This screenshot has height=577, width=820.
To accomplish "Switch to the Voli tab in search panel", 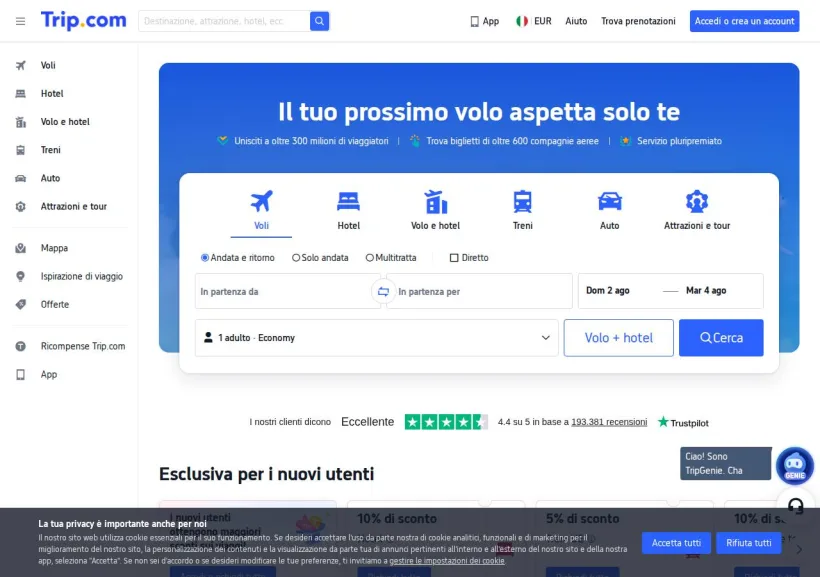I will 261,212.
